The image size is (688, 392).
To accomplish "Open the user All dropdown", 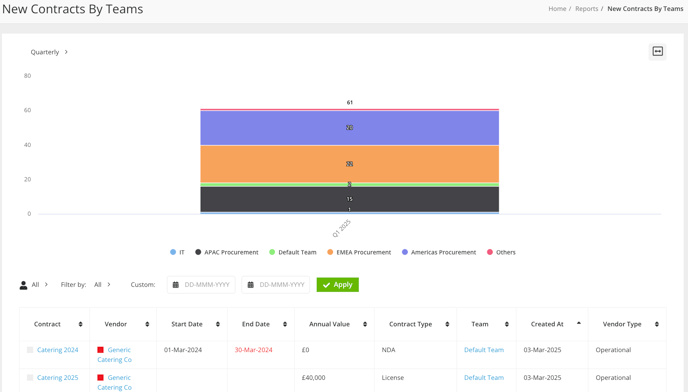I will click(39, 285).
